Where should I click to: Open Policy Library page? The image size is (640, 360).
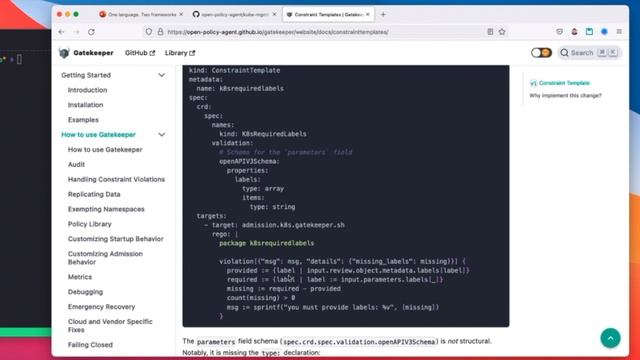tap(89, 224)
